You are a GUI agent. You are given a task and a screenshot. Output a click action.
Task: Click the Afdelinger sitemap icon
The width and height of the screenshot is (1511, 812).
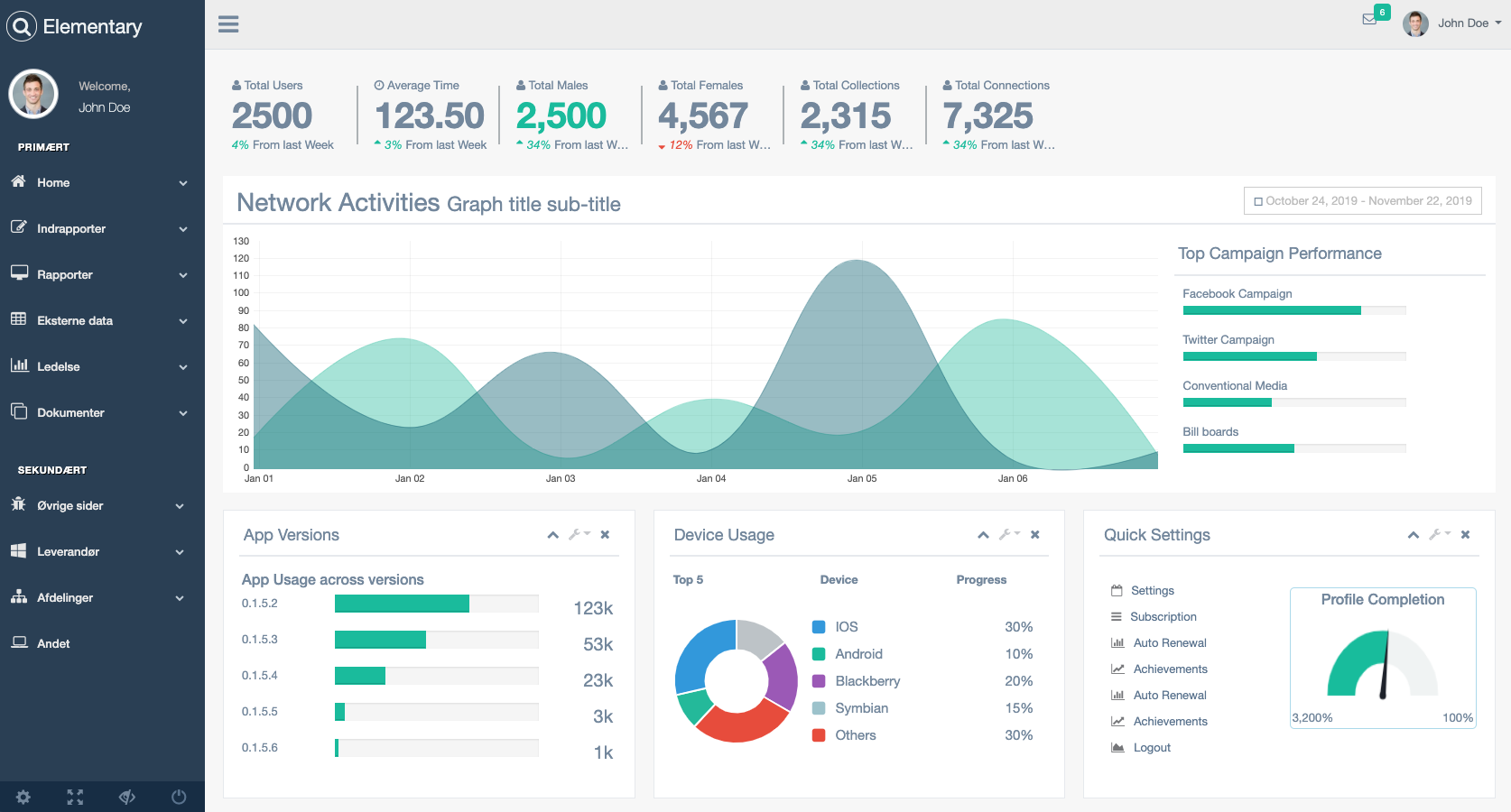click(19, 596)
